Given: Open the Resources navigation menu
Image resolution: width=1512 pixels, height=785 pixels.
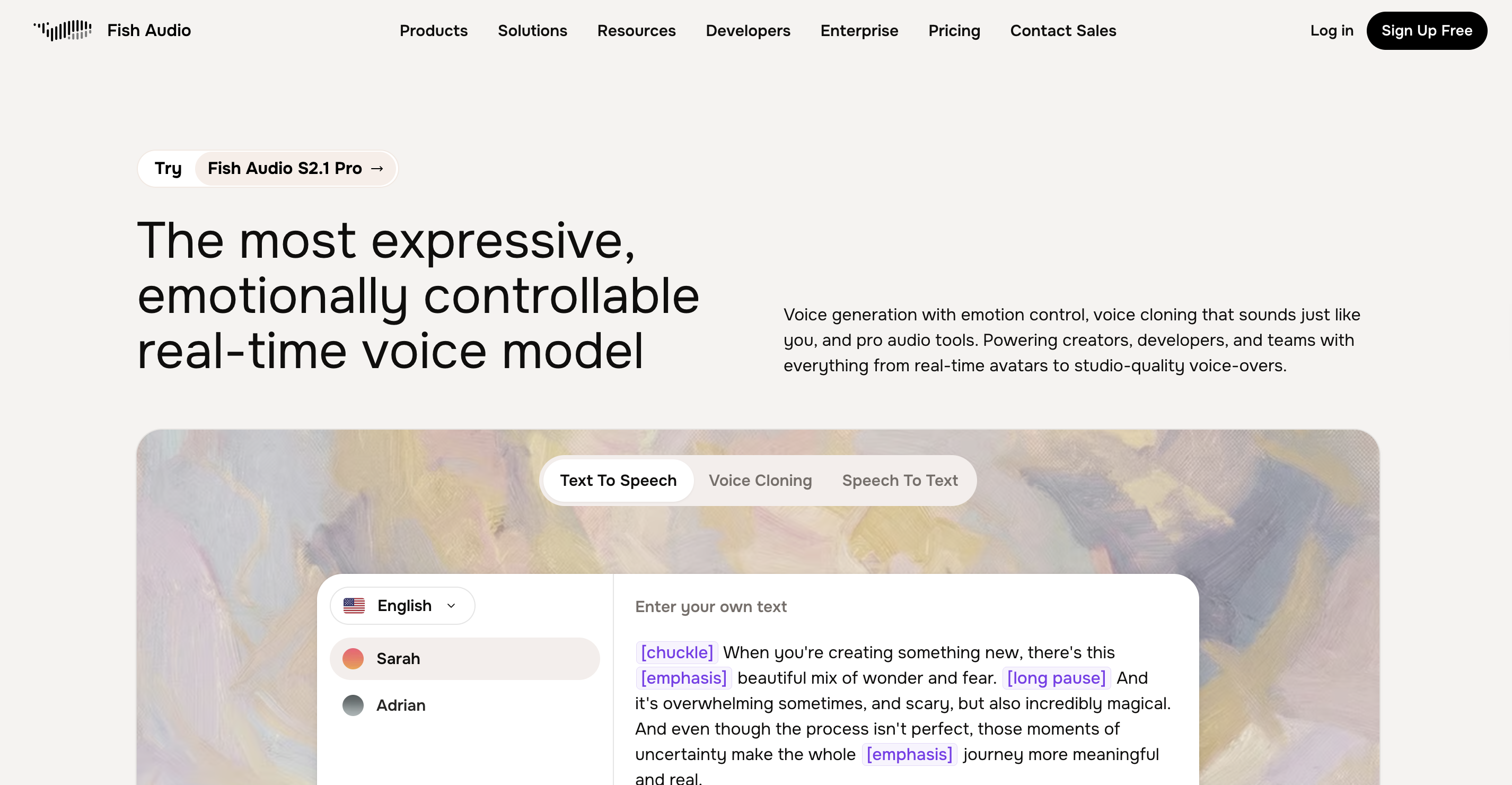Looking at the screenshot, I should [636, 31].
